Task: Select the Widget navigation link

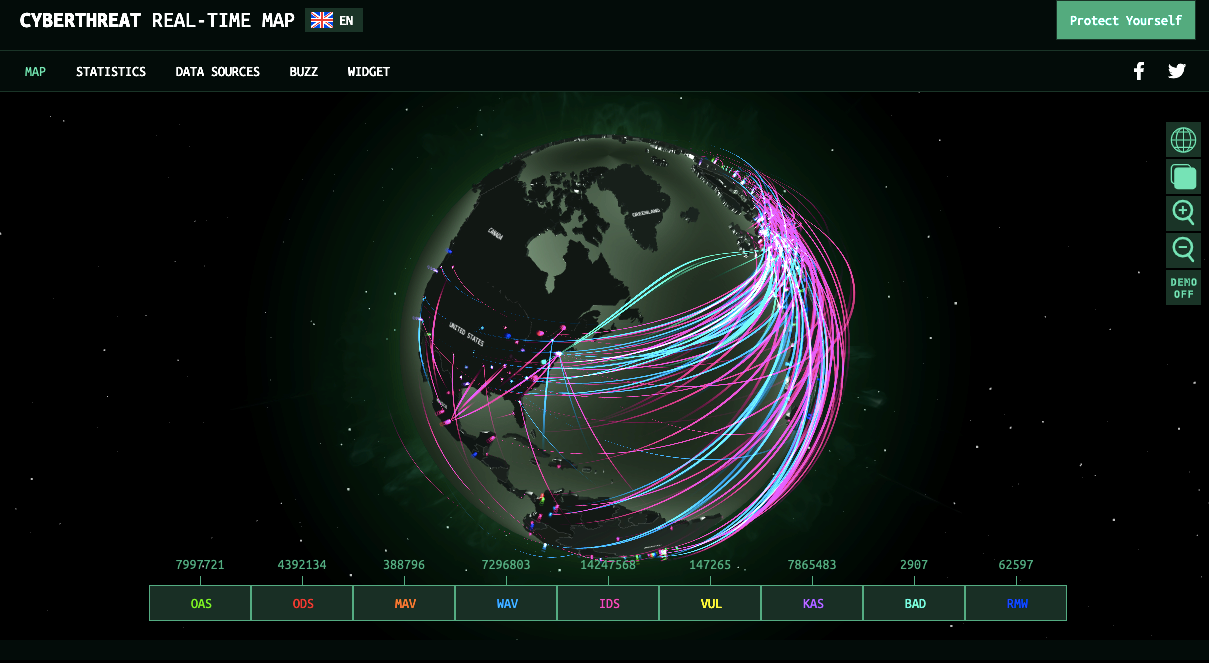Action: click(x=368, y=72)
